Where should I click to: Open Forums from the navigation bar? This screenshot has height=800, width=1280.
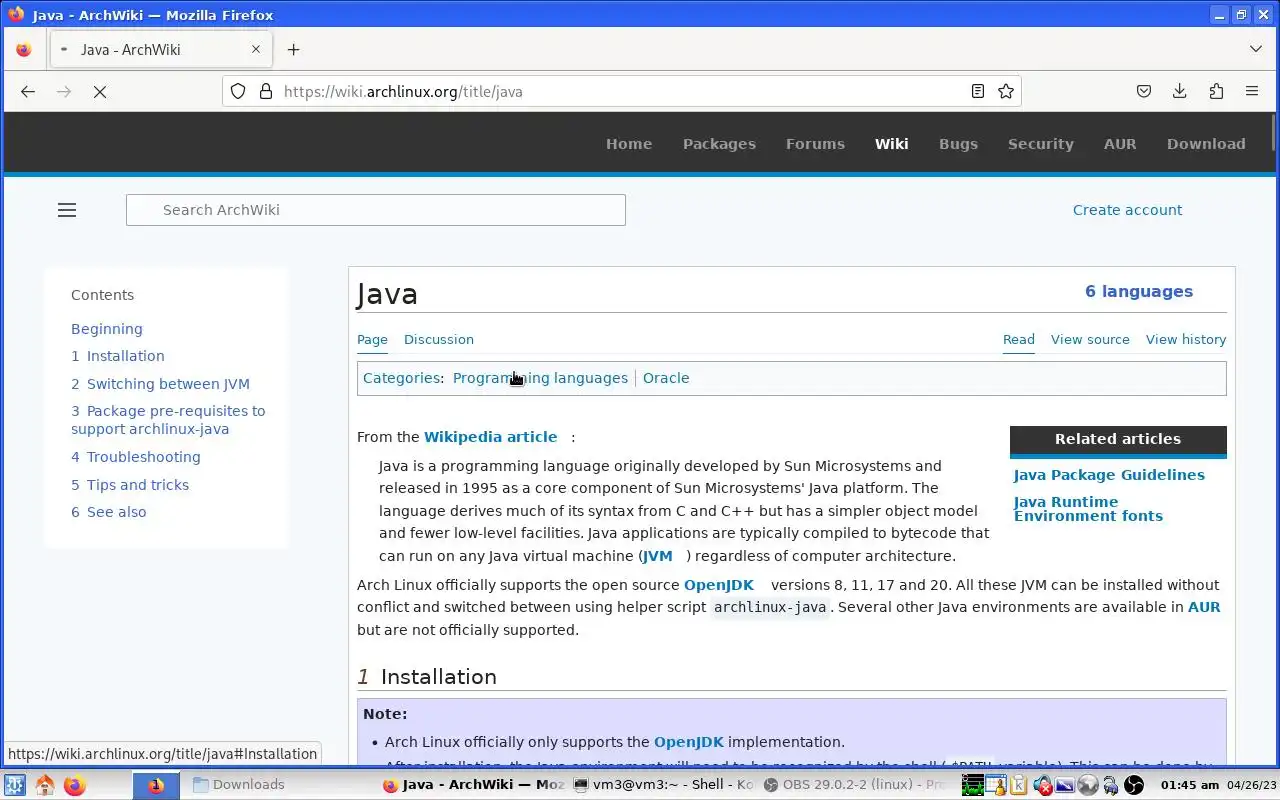click(x=815, y=144)
